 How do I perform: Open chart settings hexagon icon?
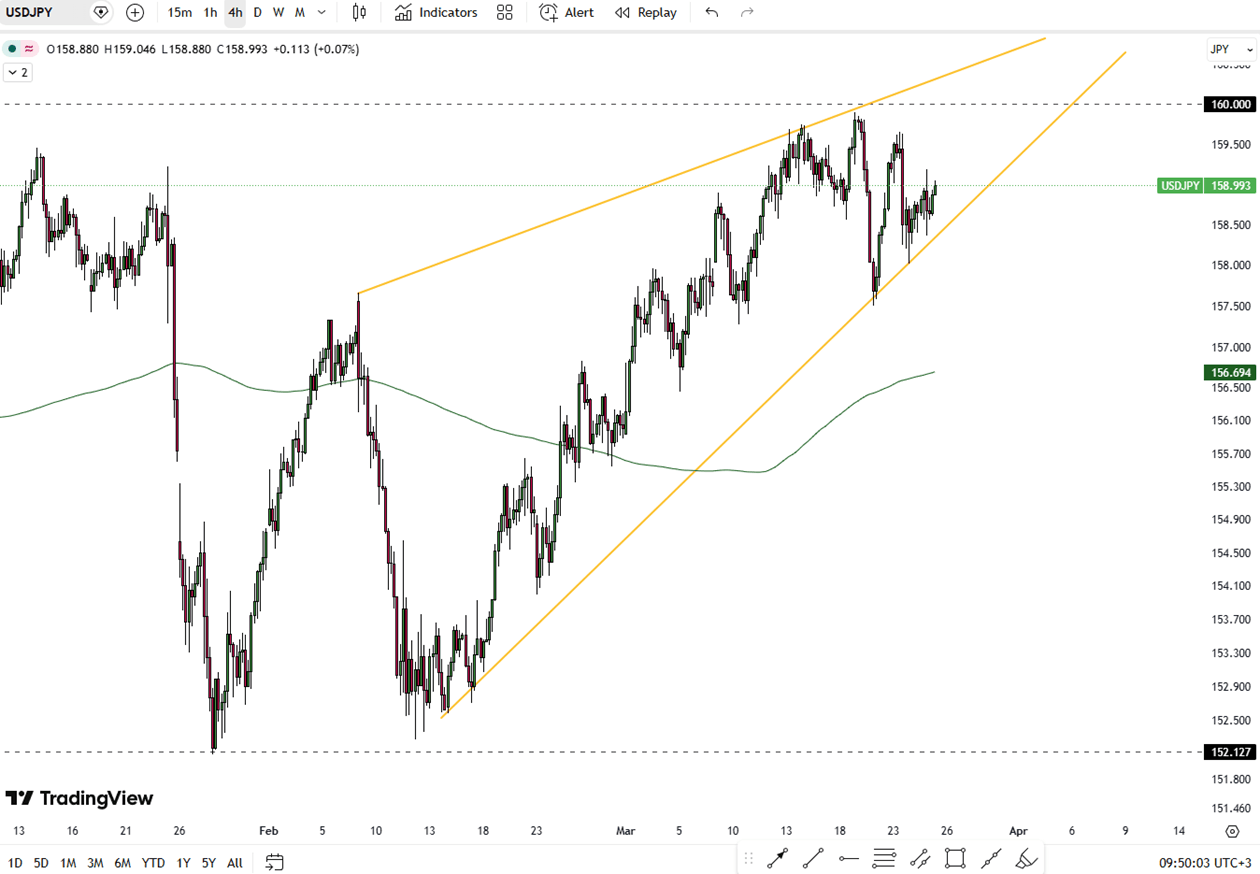(1232, 831)
